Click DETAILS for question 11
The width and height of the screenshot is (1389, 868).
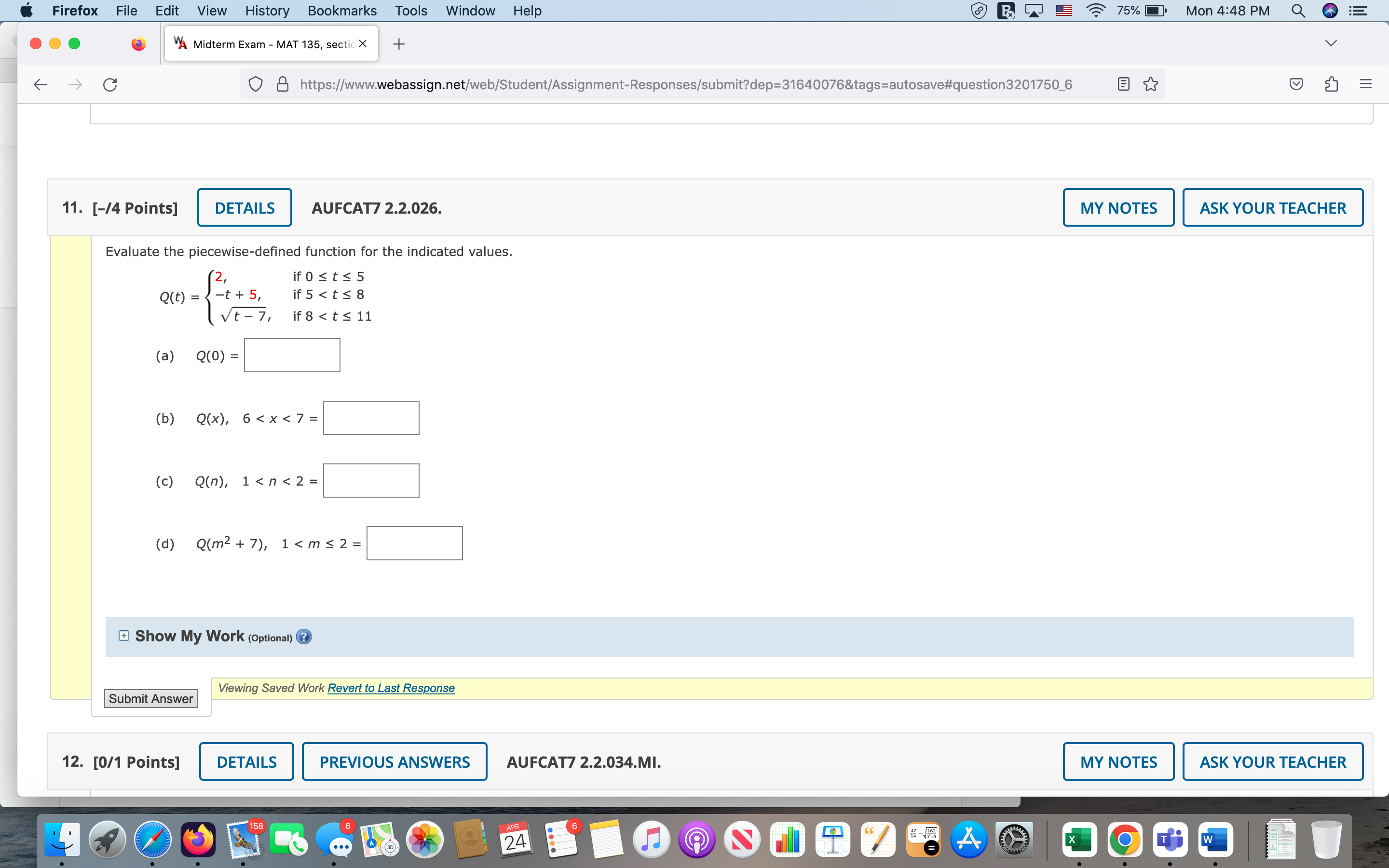[245, 208]
